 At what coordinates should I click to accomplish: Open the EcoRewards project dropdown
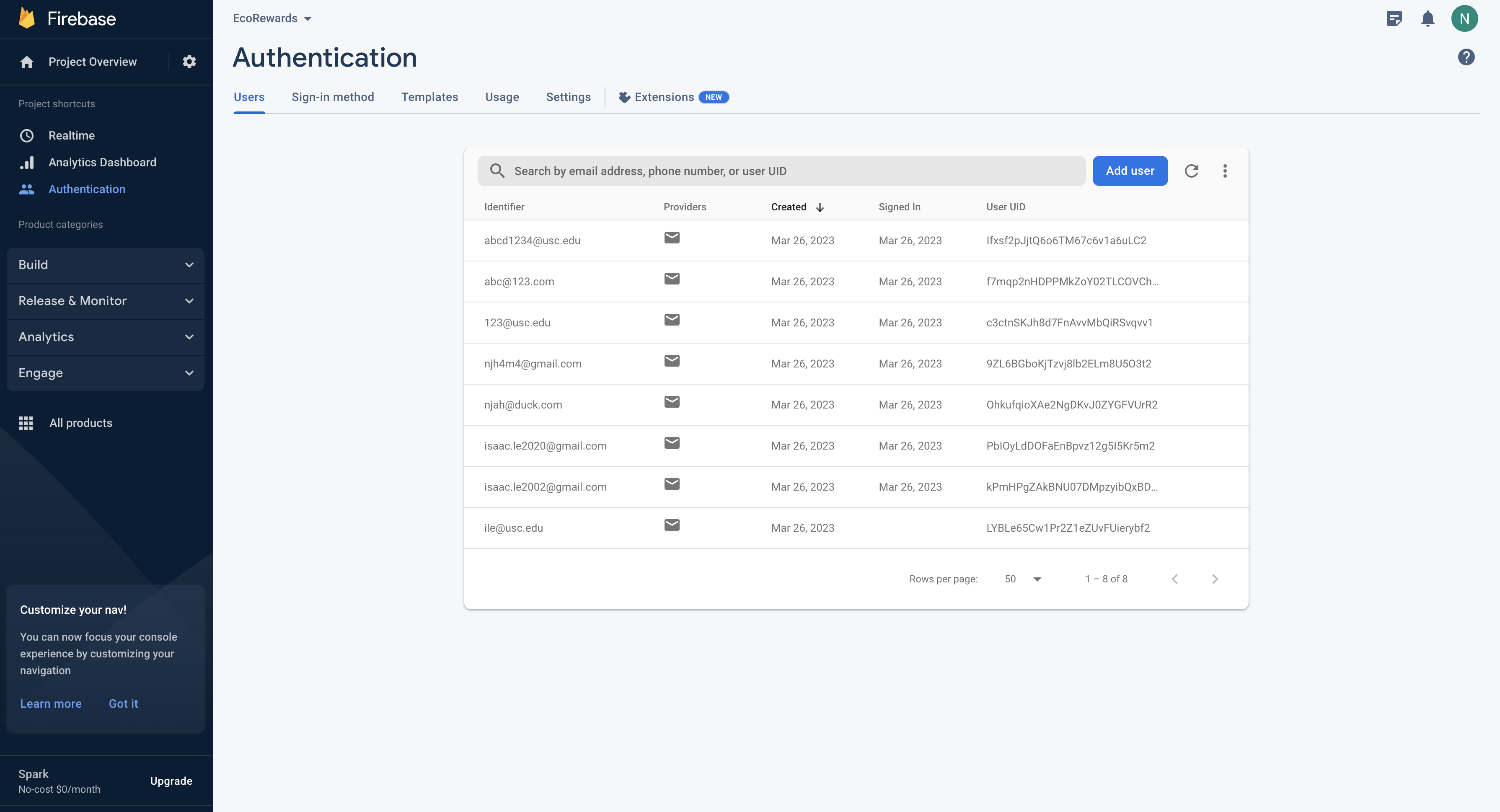[x=272, y=18]
